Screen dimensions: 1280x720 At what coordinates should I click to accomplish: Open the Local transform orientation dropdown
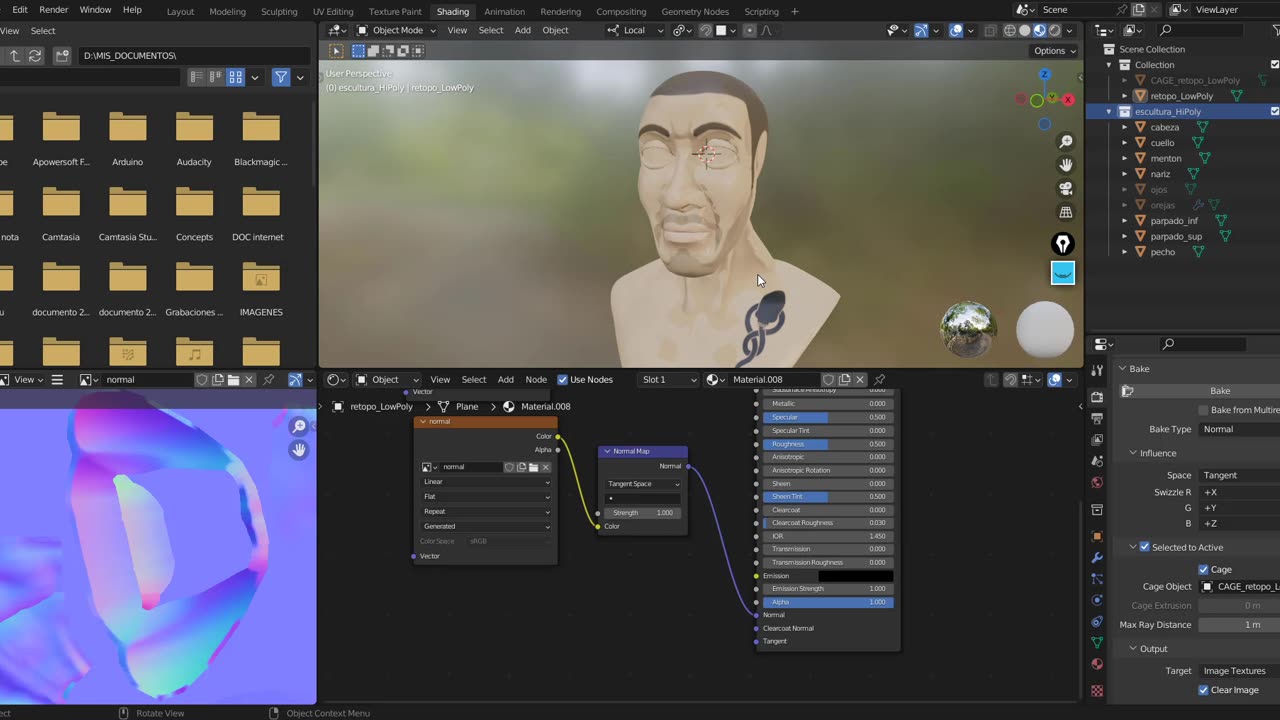(x=633, y=30)
